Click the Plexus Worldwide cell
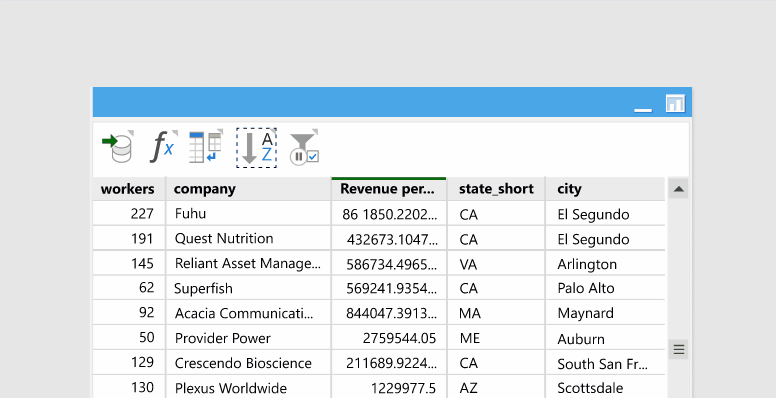The image size is (776, 398). [248, 387]
